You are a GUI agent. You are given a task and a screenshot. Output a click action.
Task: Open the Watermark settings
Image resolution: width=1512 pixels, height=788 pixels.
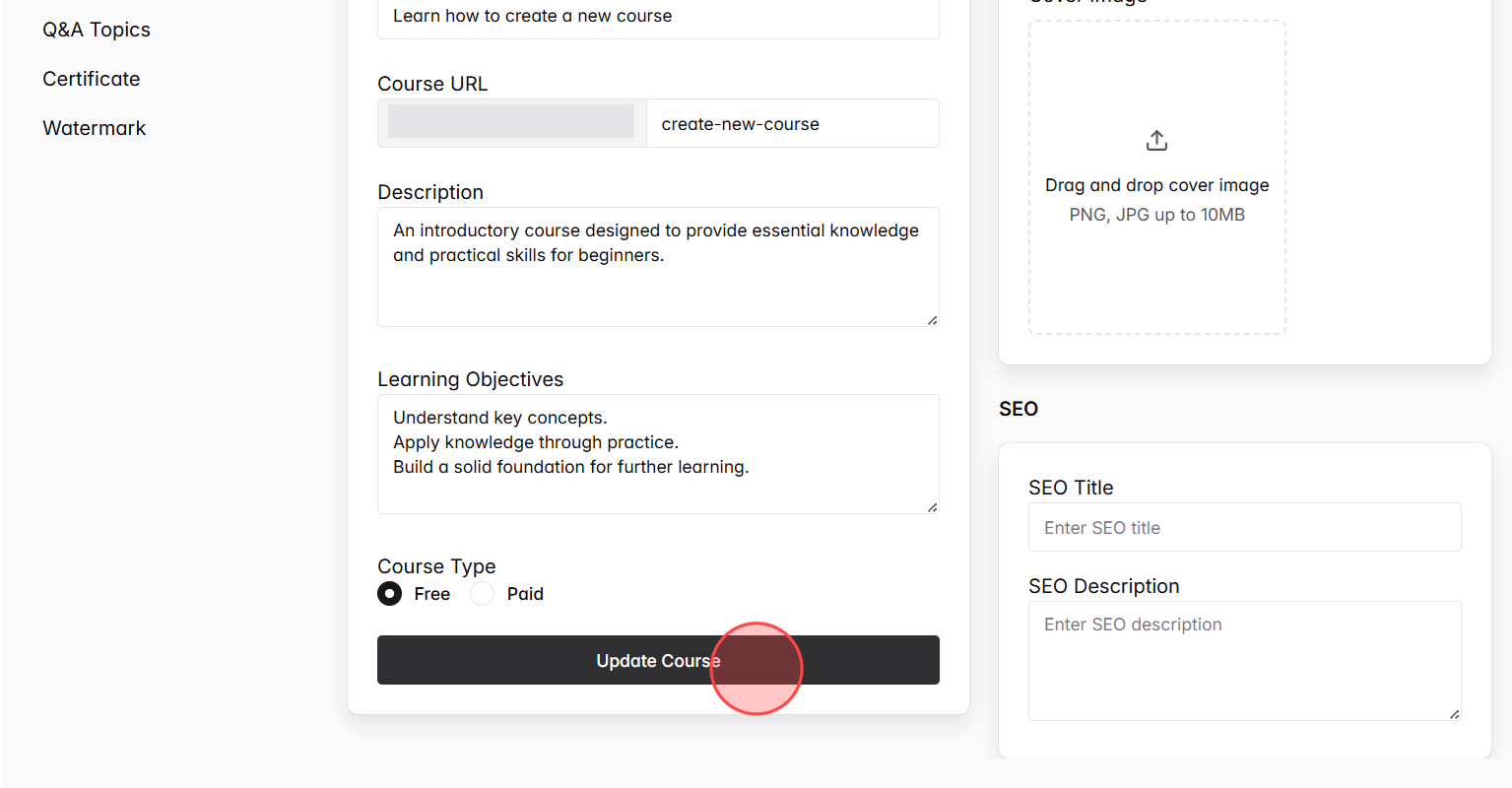point(94,128)
